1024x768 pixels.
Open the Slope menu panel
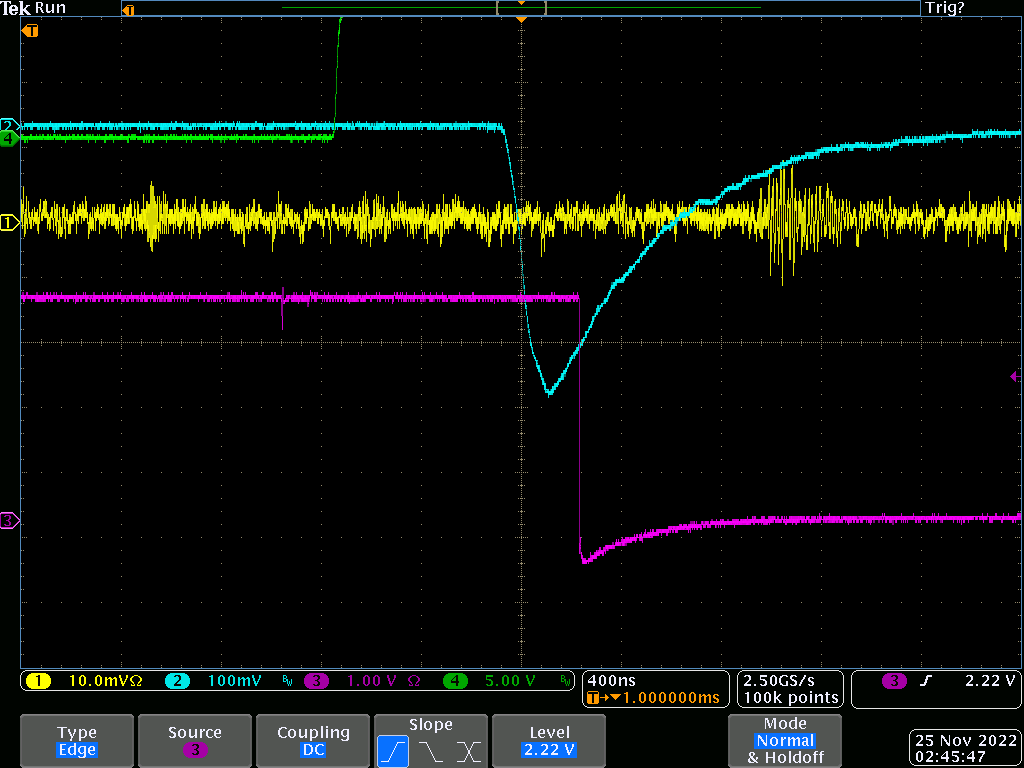tap(430, 725)
